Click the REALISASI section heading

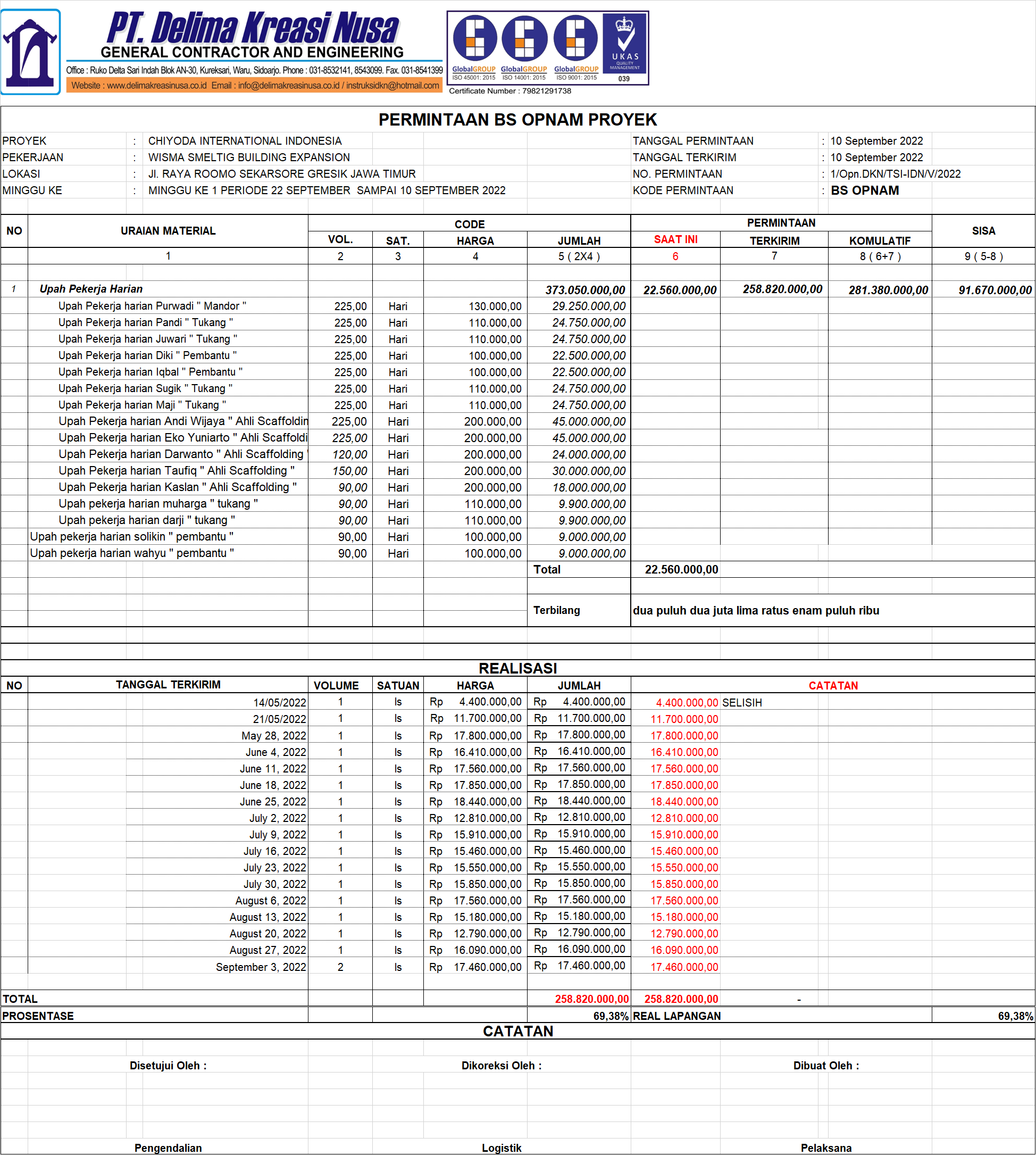[x=517, y=668]
